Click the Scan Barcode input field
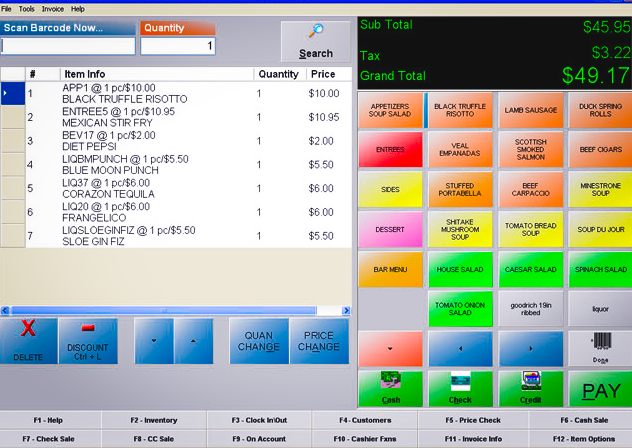 click(68, 46)
